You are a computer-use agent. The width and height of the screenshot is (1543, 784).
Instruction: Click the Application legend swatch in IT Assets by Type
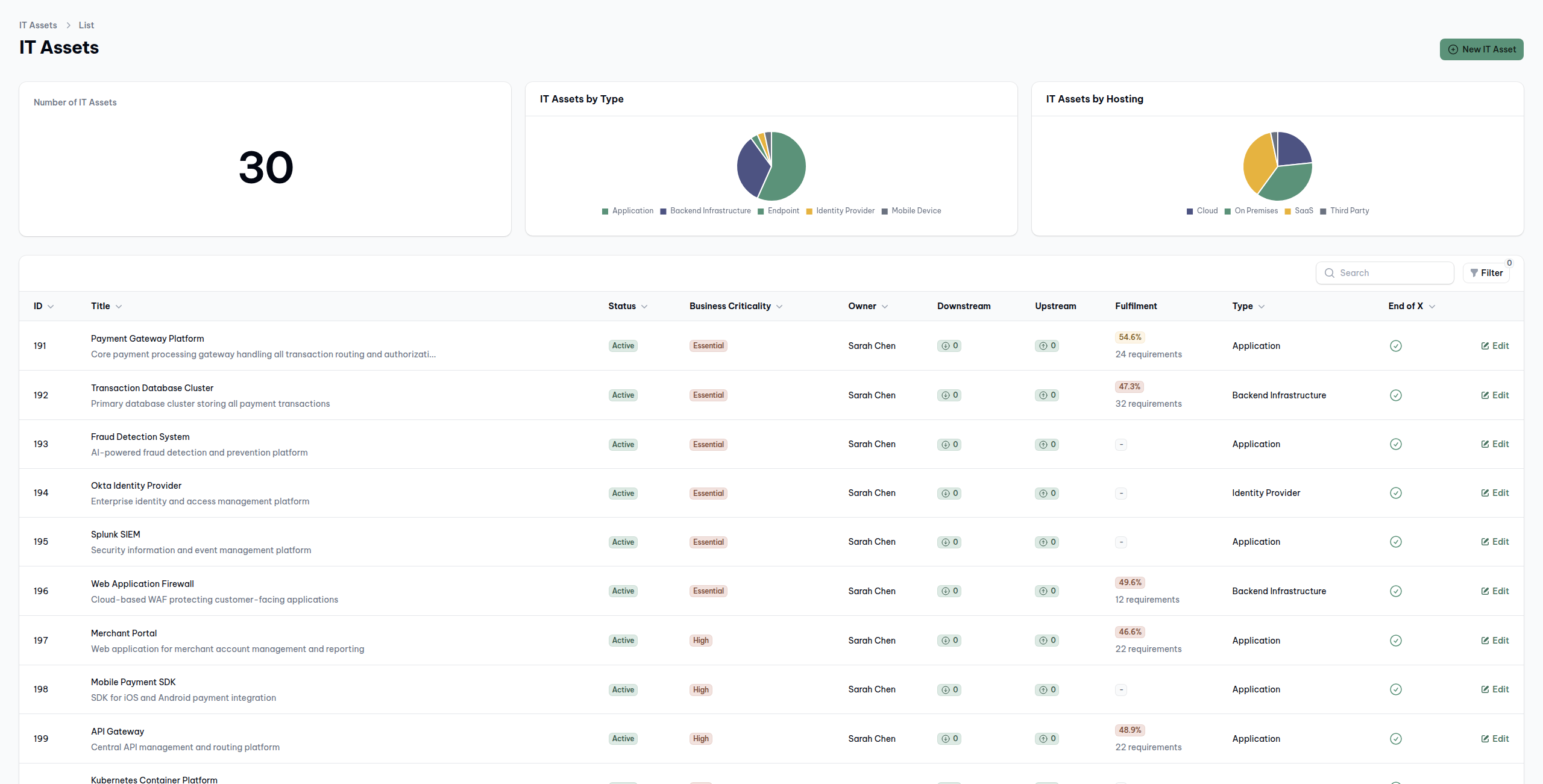tap(604, 211)
